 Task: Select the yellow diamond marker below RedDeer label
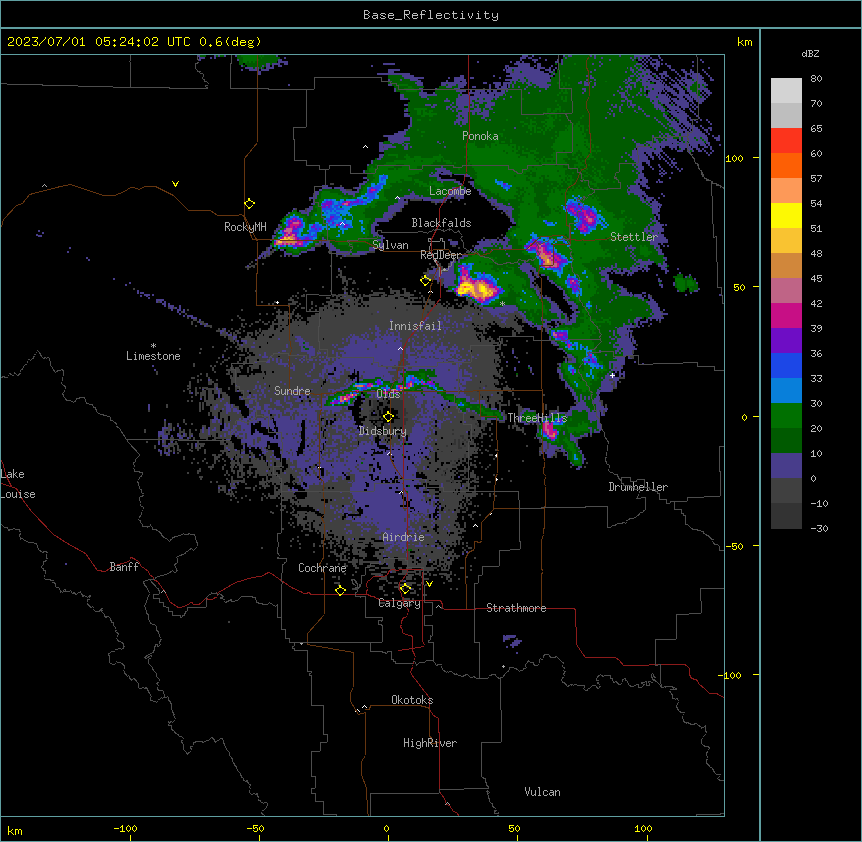[x=426, y=281]
